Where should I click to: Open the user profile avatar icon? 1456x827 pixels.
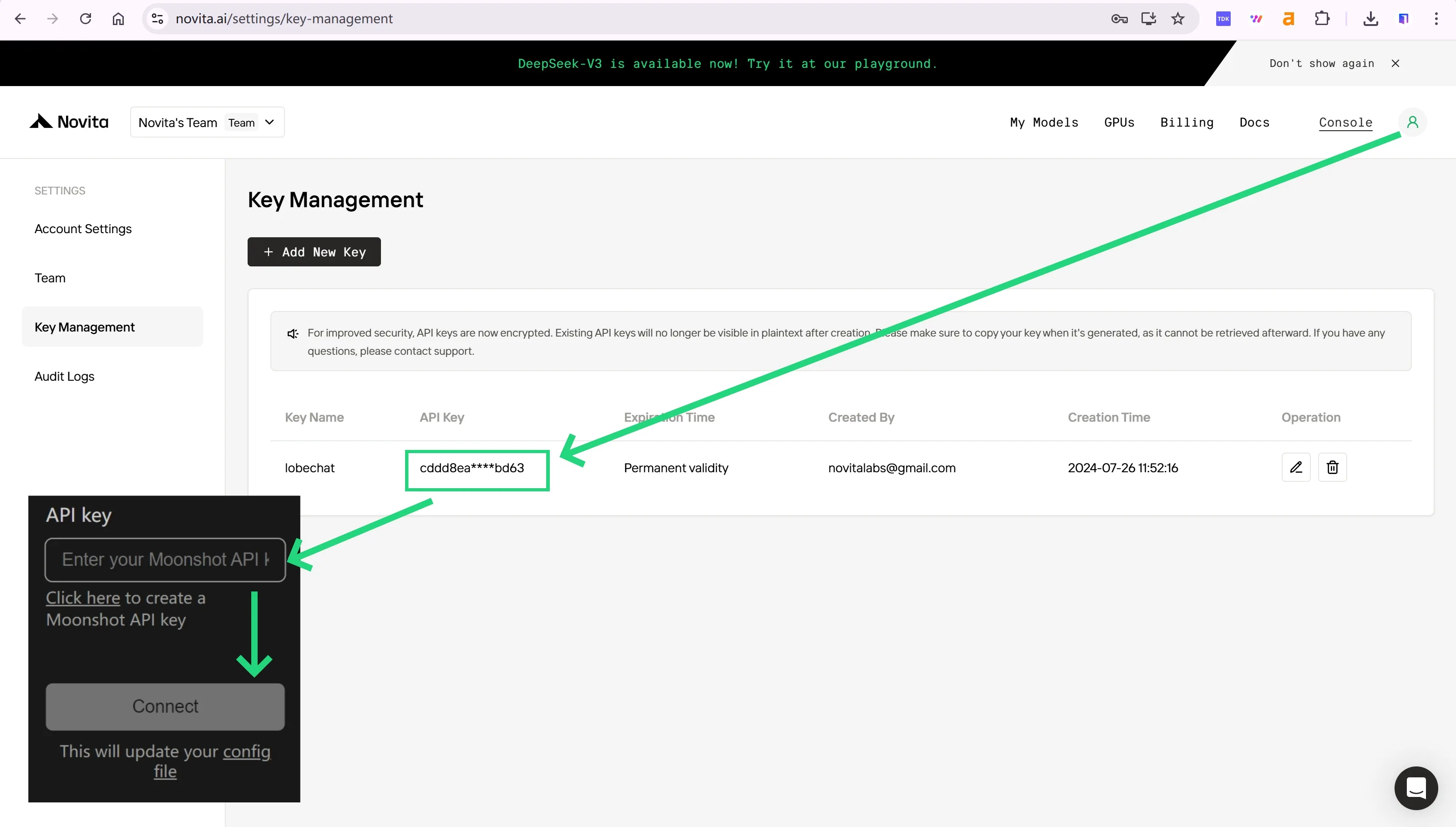coord(1412,122)
